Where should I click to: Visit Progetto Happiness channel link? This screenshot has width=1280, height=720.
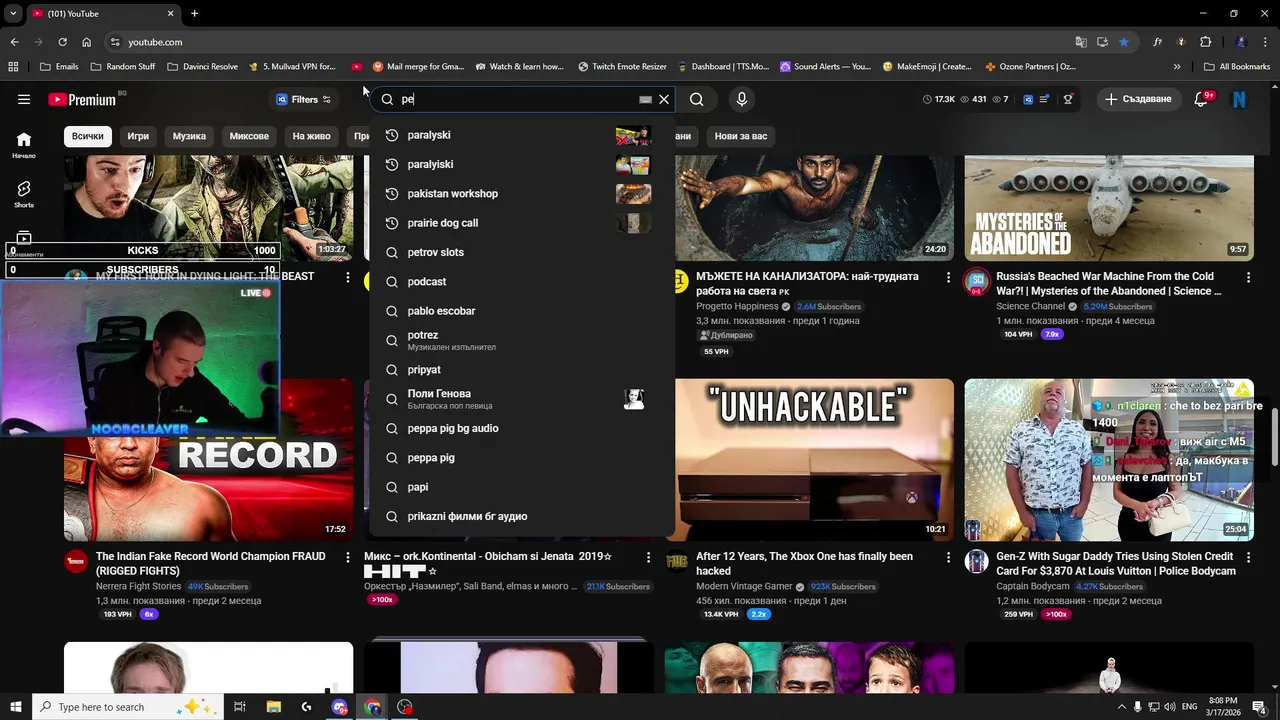tap(737, 306)
